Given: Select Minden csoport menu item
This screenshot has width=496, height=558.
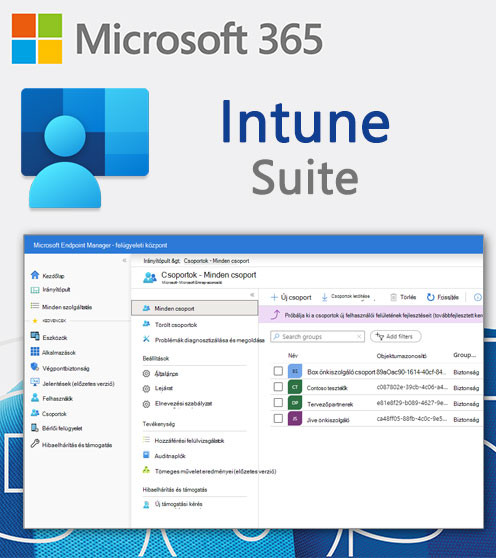Looking at the screenshot, I should [x=195, y=308].
